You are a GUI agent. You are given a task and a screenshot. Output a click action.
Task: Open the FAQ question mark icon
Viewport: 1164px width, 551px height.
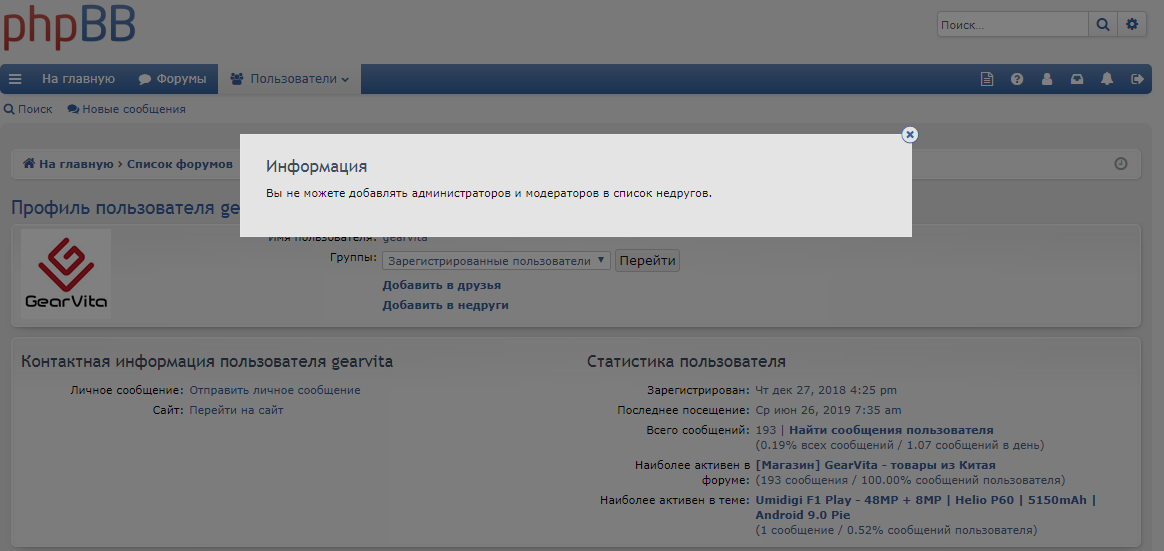point(1017,79)
